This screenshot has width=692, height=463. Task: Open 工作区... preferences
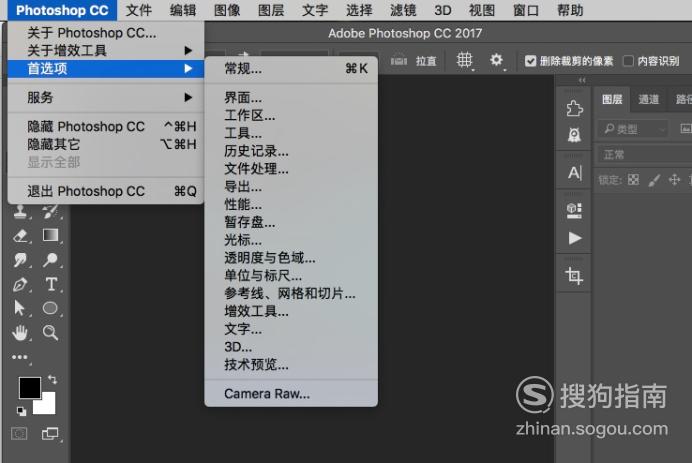pos(291,115)
